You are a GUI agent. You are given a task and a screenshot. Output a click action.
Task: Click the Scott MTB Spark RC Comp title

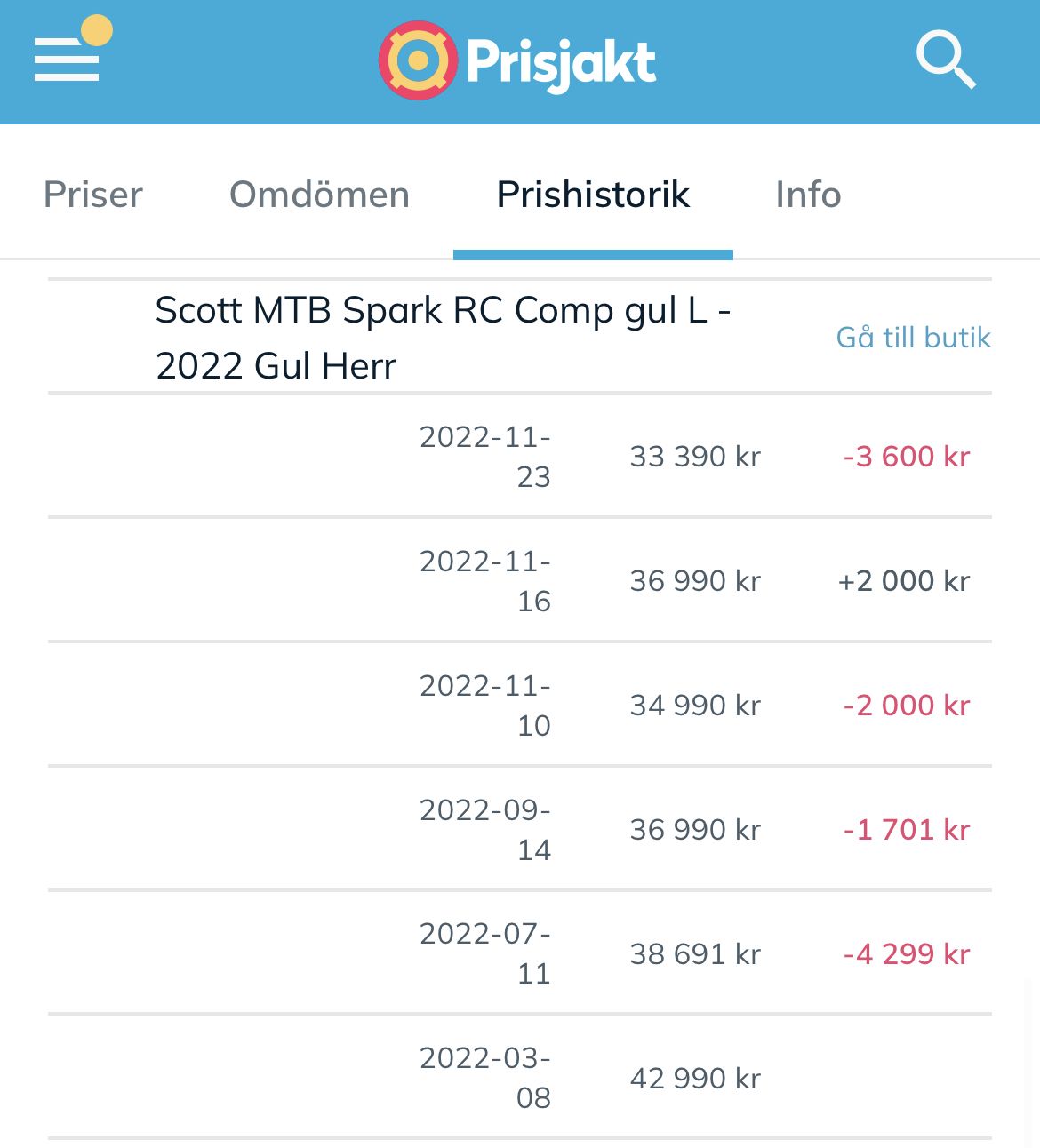point(443,338)
